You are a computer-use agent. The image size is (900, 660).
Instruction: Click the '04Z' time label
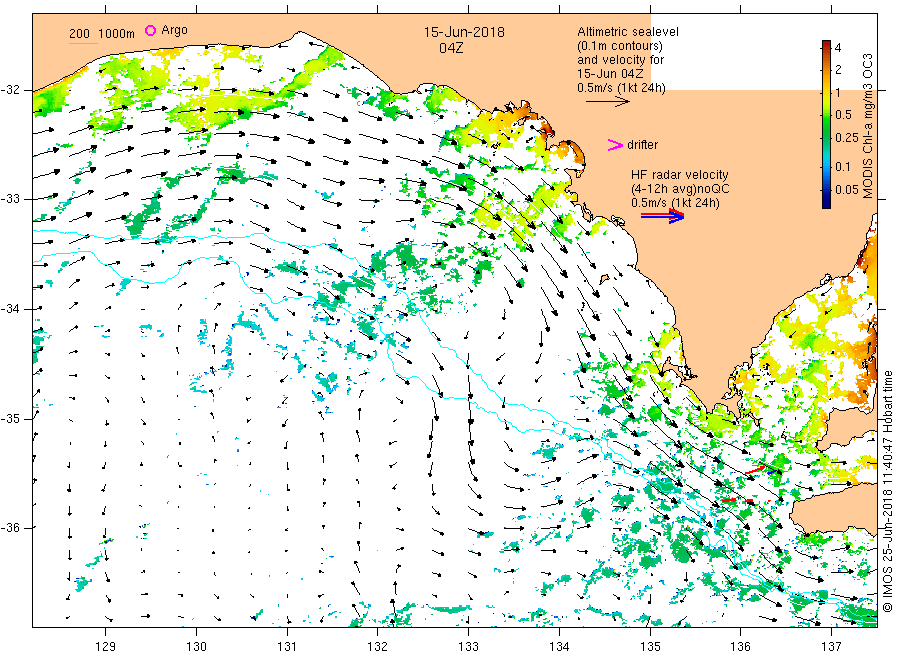tap(451, 48)
